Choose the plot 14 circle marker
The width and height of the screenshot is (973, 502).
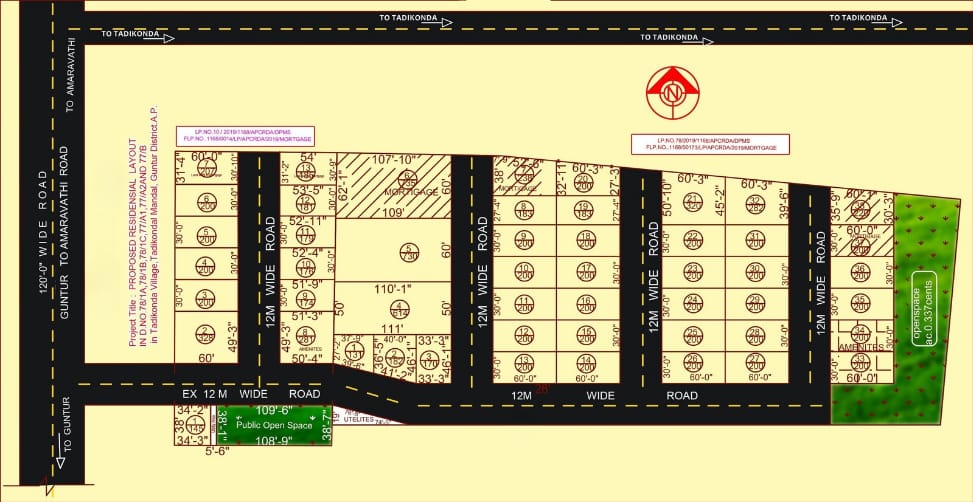[585, 363]
